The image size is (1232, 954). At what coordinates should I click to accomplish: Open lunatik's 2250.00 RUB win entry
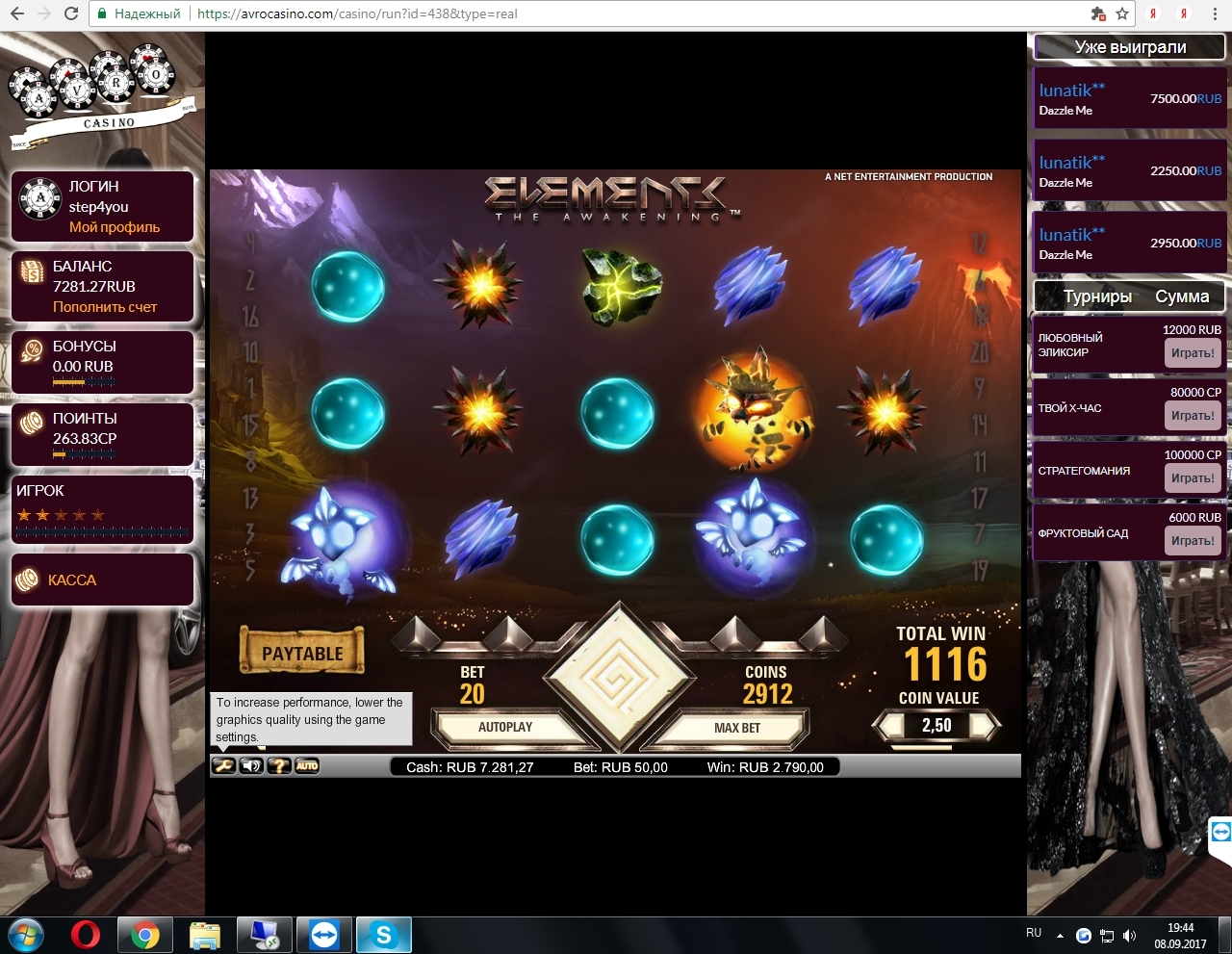(x=1130, y=170)
